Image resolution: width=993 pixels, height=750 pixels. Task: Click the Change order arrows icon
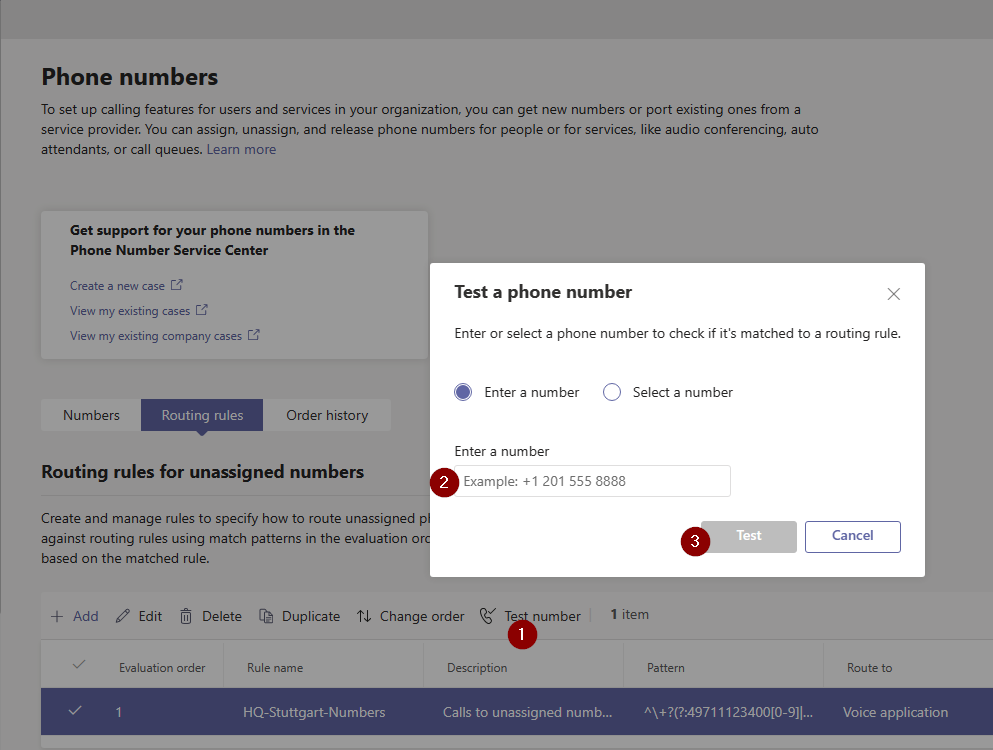coord(364,616)
